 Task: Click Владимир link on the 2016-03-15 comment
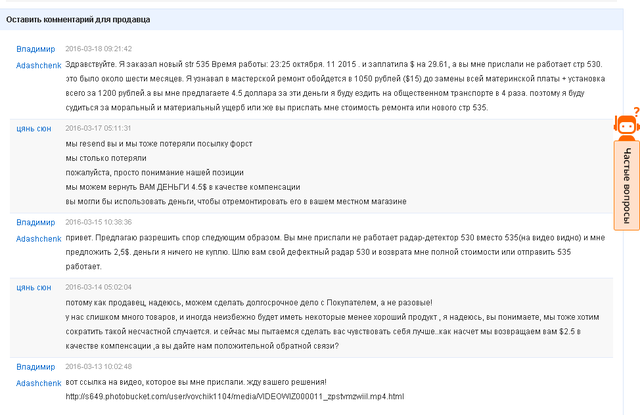[36, 222]
